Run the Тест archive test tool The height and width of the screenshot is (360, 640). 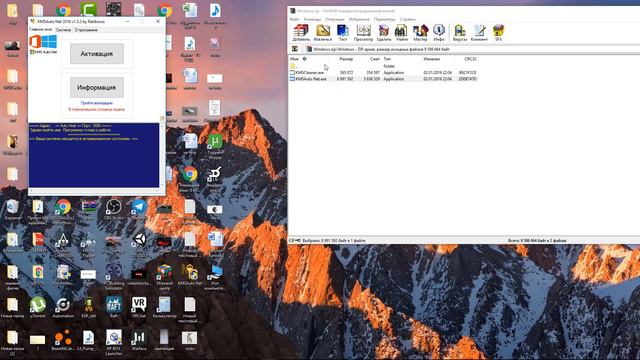click(x=342, y=33)
